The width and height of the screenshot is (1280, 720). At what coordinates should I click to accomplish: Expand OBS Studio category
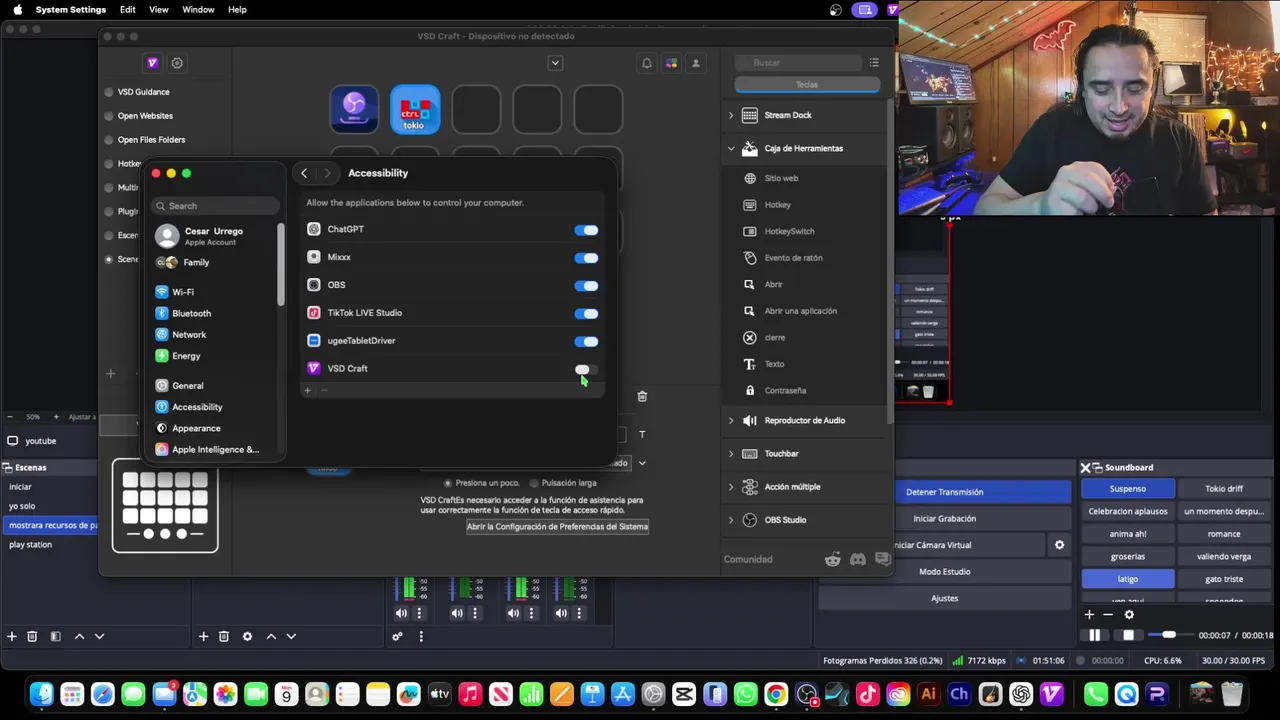[x=730, y=520]
